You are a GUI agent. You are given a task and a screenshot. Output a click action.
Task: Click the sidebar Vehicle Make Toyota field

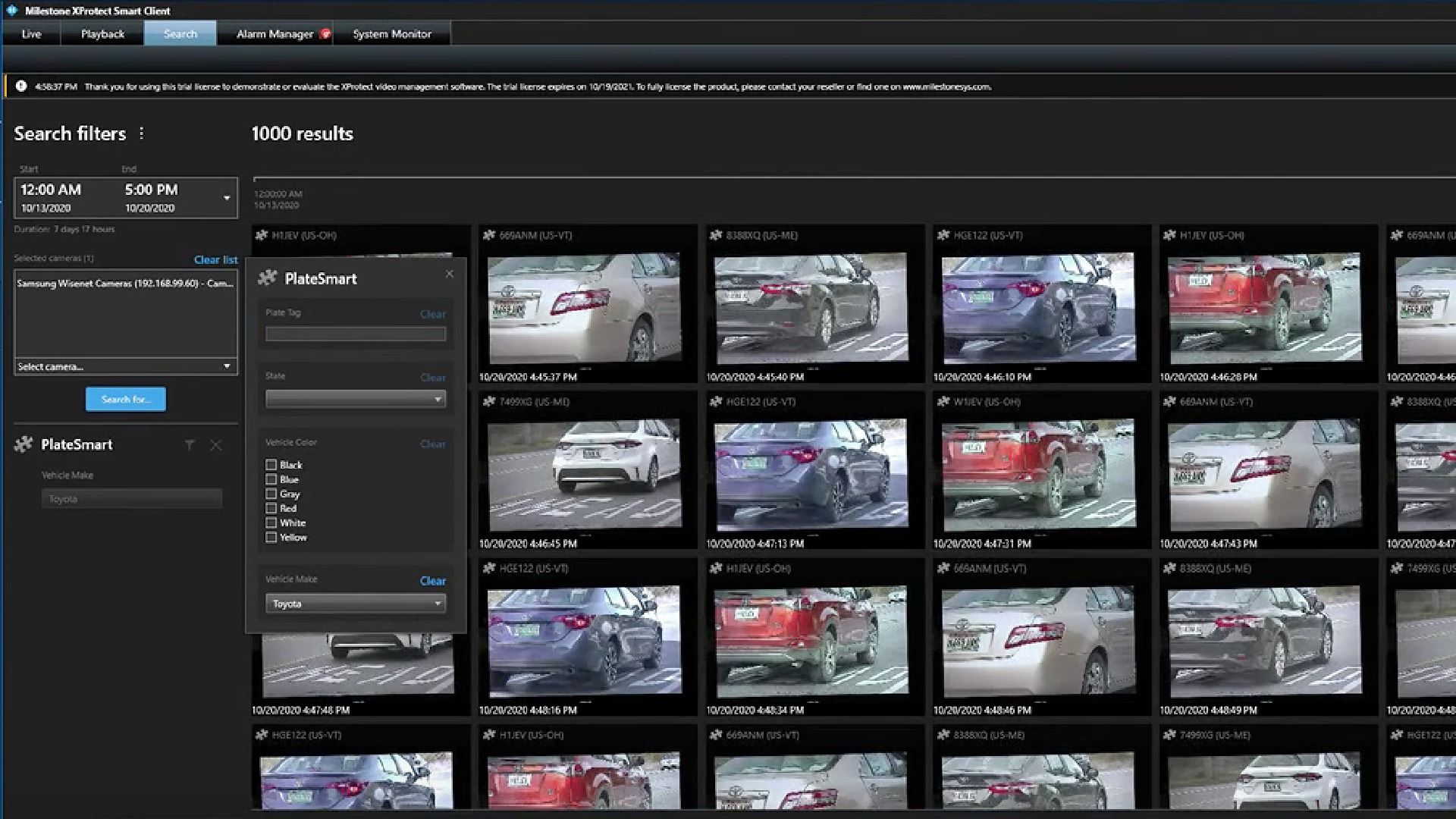point(132,499)
